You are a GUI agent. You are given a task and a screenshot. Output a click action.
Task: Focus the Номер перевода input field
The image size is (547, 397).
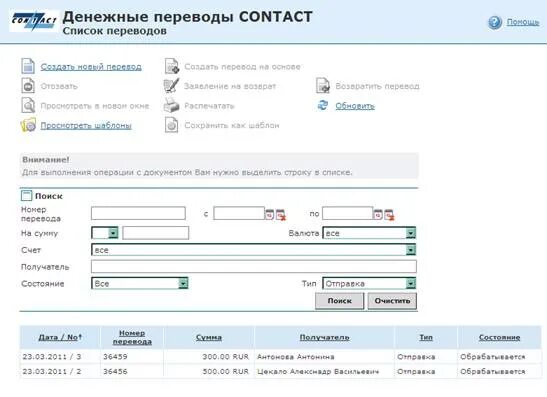(138, 213)
